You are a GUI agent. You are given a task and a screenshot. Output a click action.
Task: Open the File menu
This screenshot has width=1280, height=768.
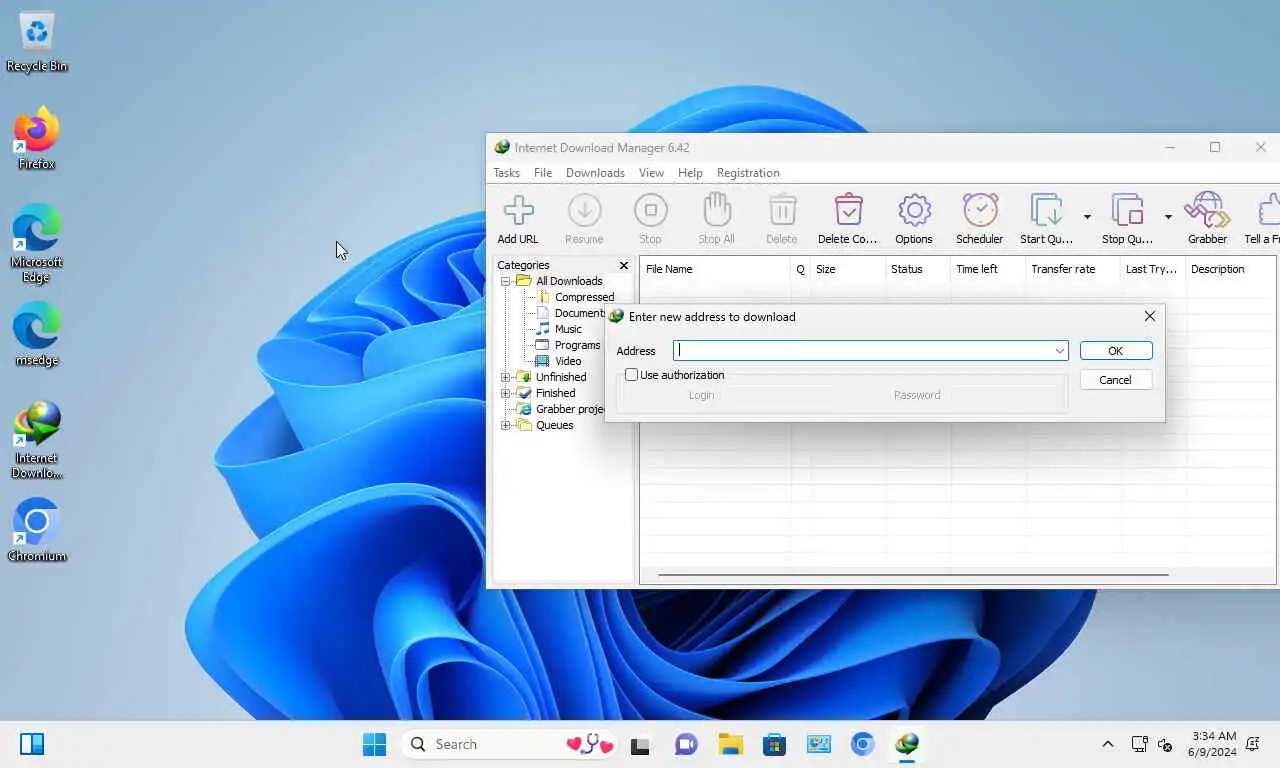(x=543, y=173)
